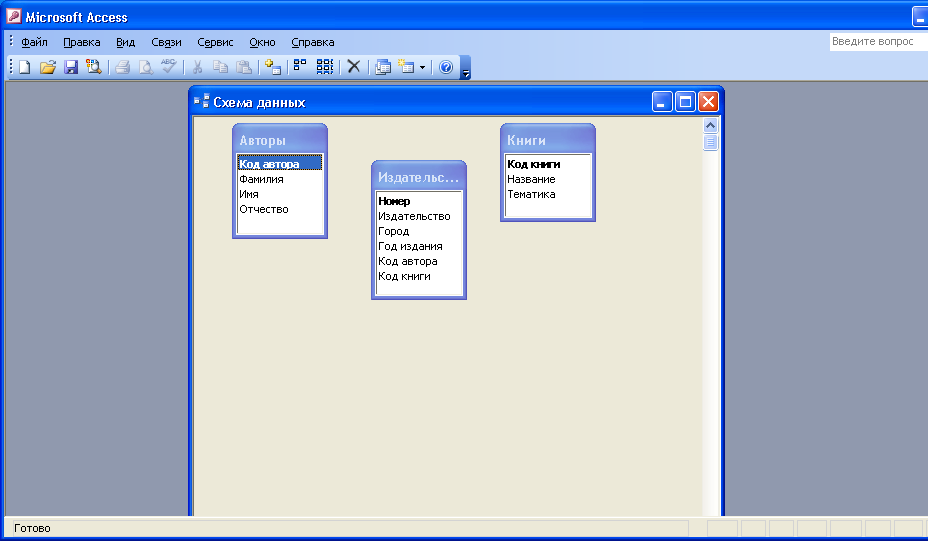
Task: Select Издательство field in the list
Action: click(x=419, y=216)
